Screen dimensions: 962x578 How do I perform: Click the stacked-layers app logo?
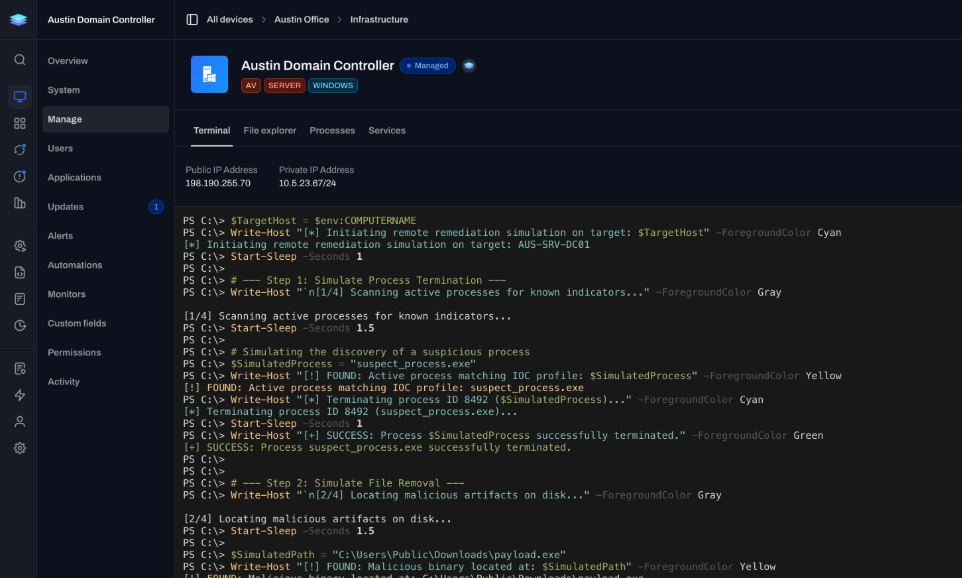[18, 20]
